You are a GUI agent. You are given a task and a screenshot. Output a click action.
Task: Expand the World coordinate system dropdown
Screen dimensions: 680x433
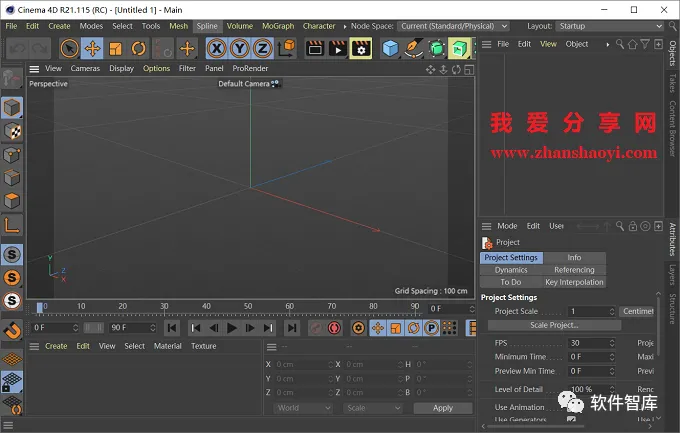[301, 408]
